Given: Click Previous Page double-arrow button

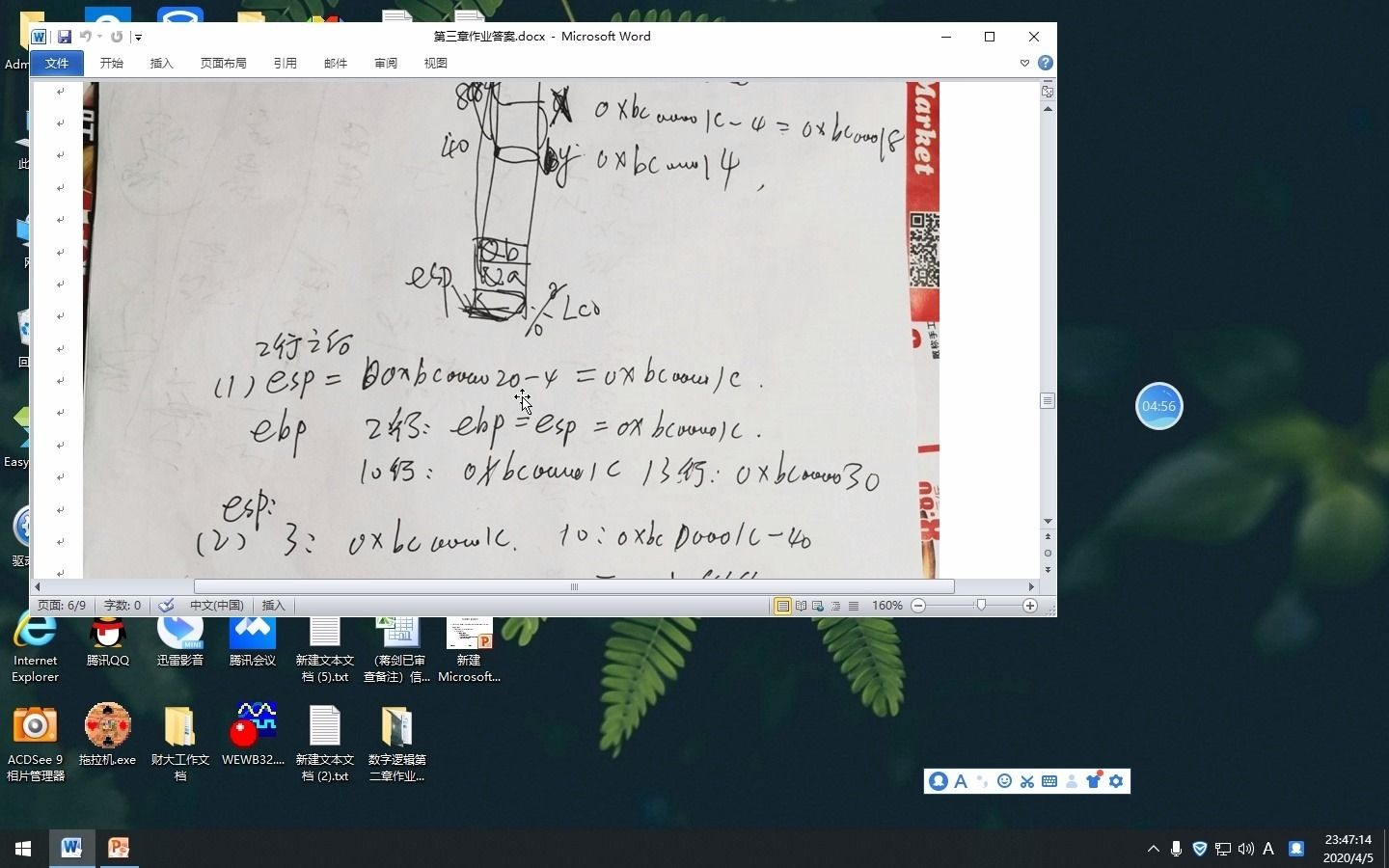Looking at the screenshot, I should tap(1048, 537).
